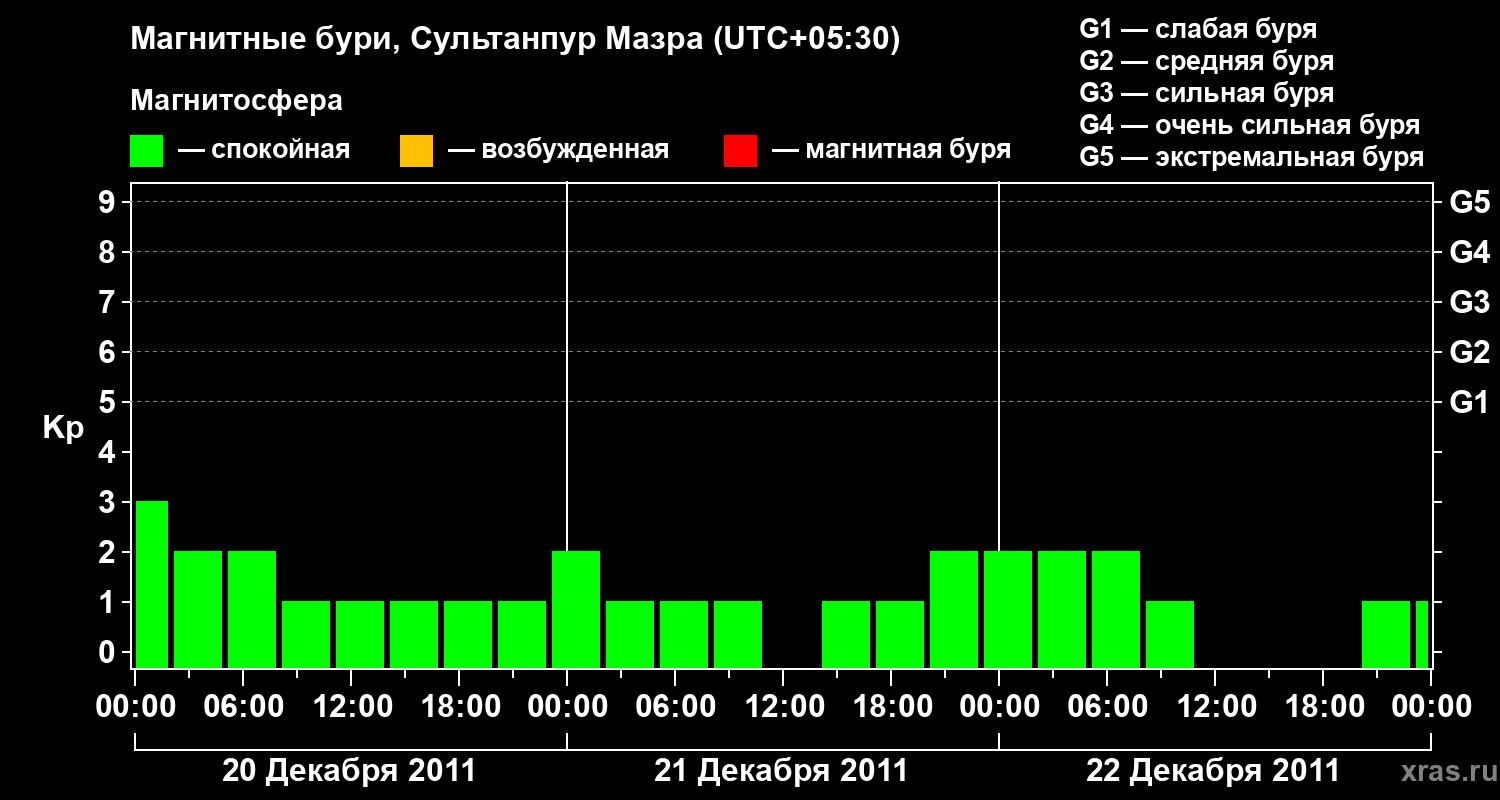Image resolution: width=1500 pixels, height=800 pixels.
Task: Click '12:00' time label under 21 December
Action: 783,706
